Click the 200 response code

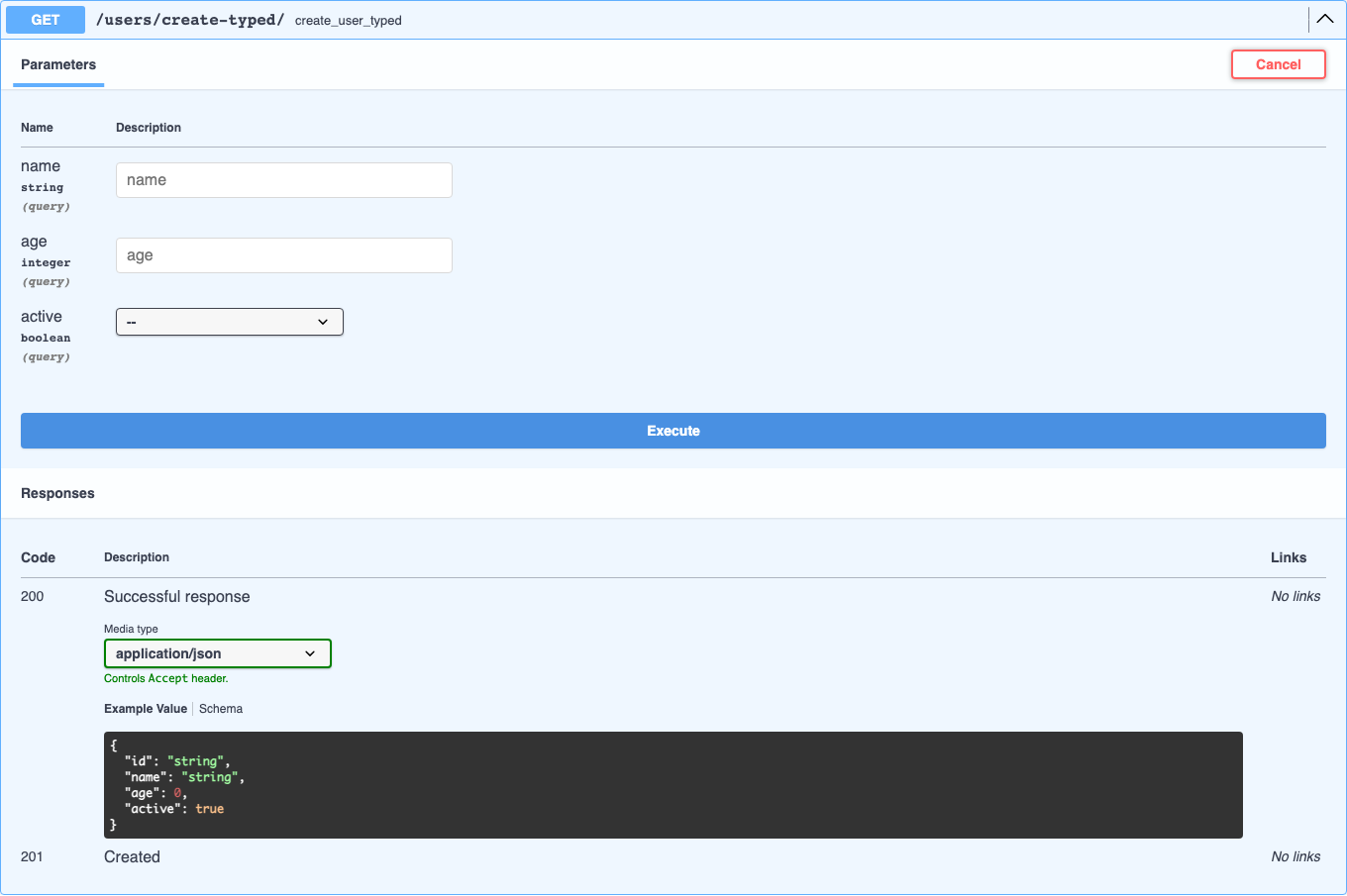33,596
